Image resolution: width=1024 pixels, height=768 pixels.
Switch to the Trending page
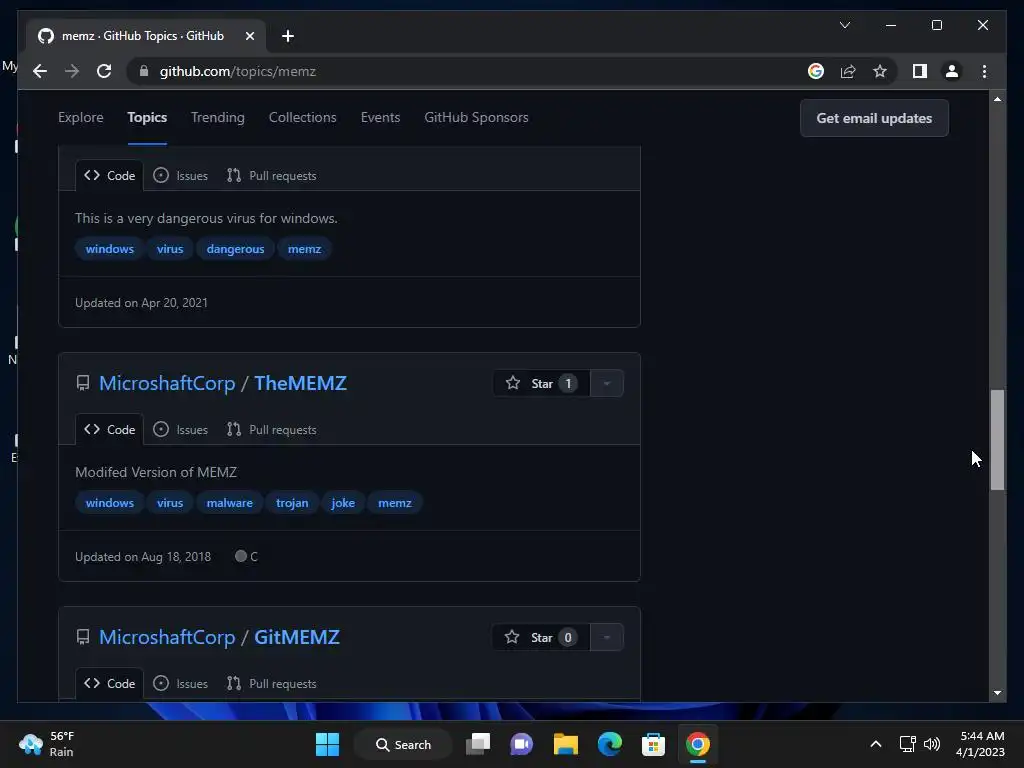[217, 118]
